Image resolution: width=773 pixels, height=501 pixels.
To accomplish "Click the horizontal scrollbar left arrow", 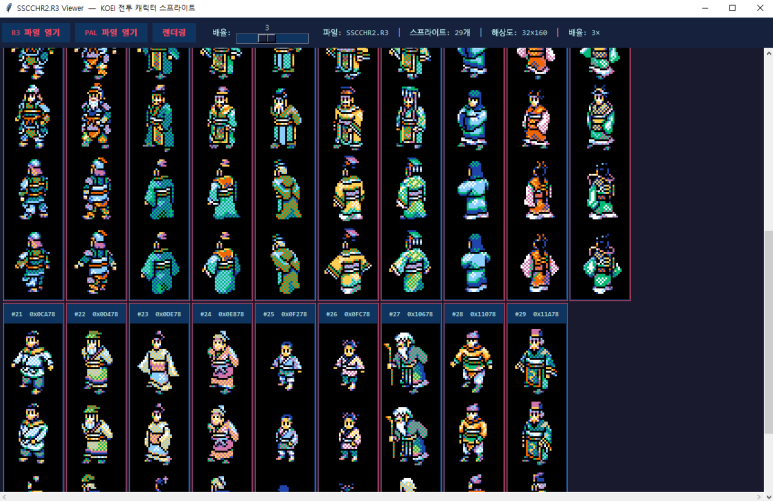I will pos(4,497).
